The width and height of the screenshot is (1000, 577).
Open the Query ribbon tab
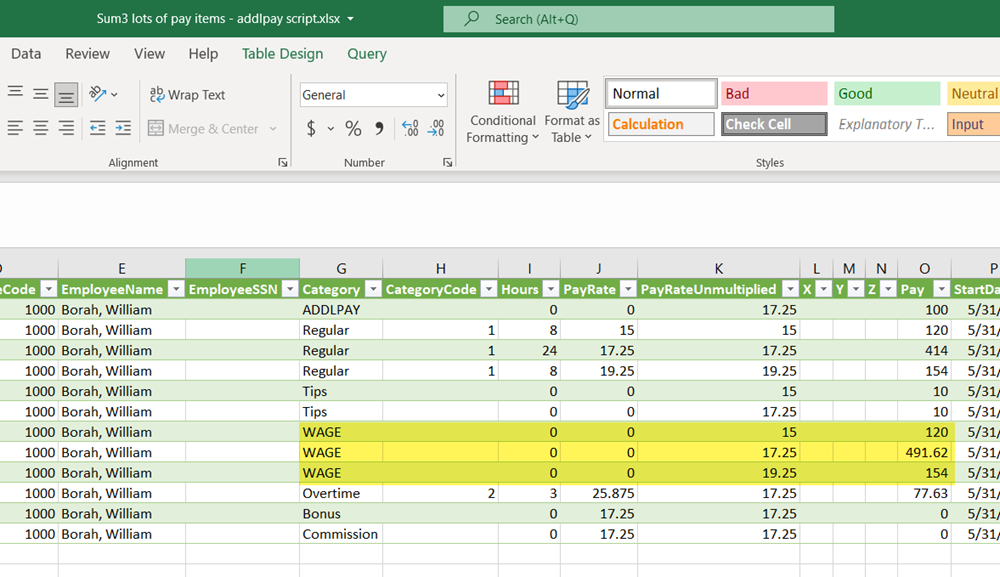click(x=367, y=54)
